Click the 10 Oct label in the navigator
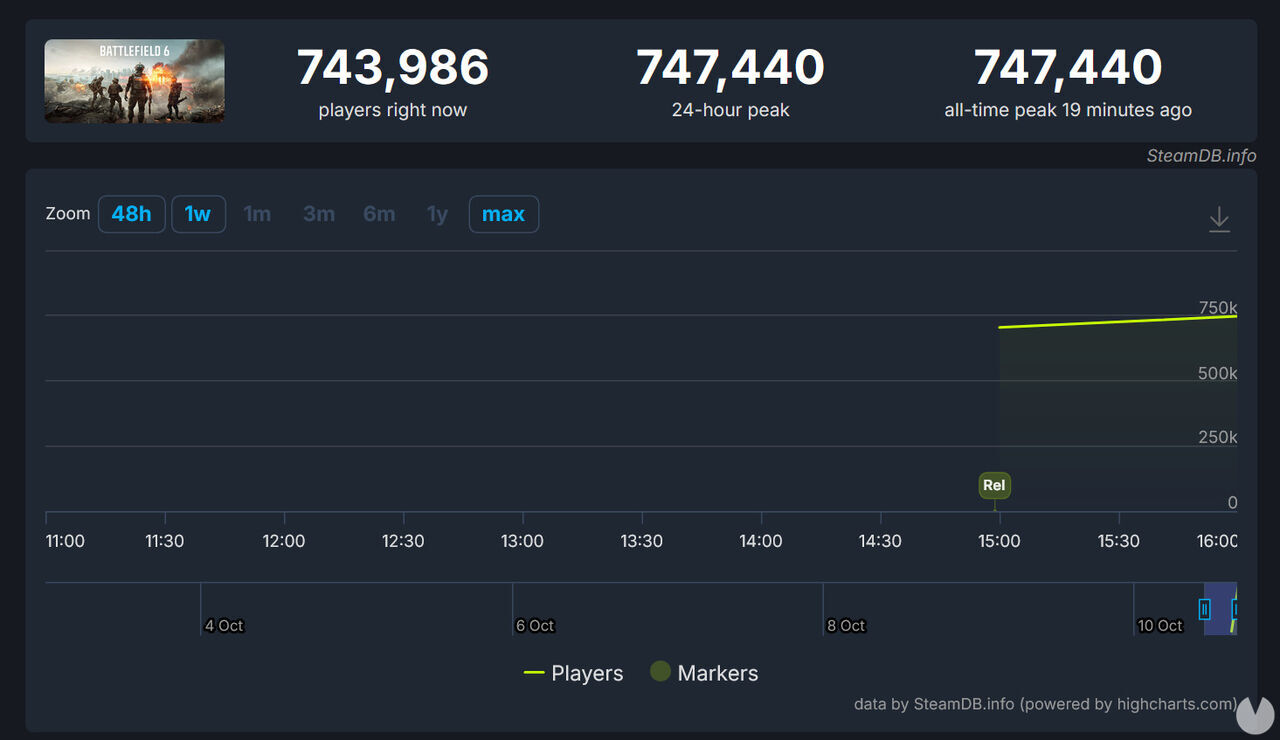 [1161, 626]
